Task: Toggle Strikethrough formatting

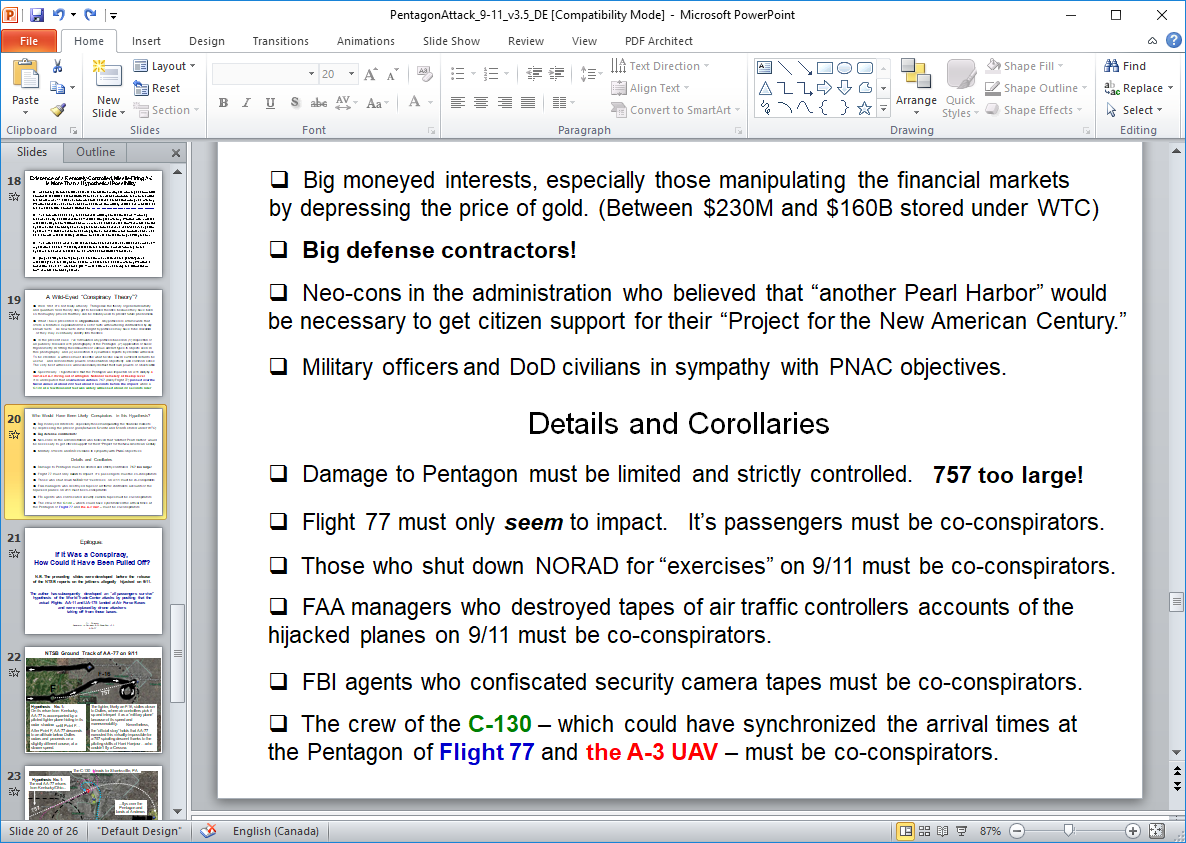Action: point(318,103)
